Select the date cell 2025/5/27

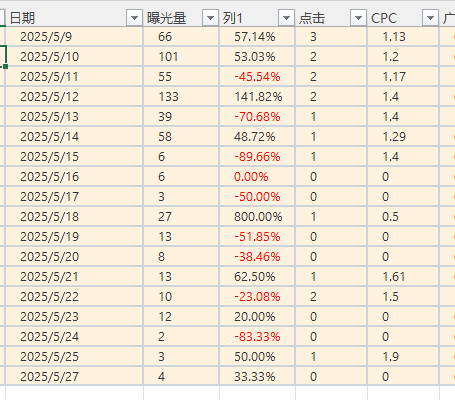coord(74,377)
